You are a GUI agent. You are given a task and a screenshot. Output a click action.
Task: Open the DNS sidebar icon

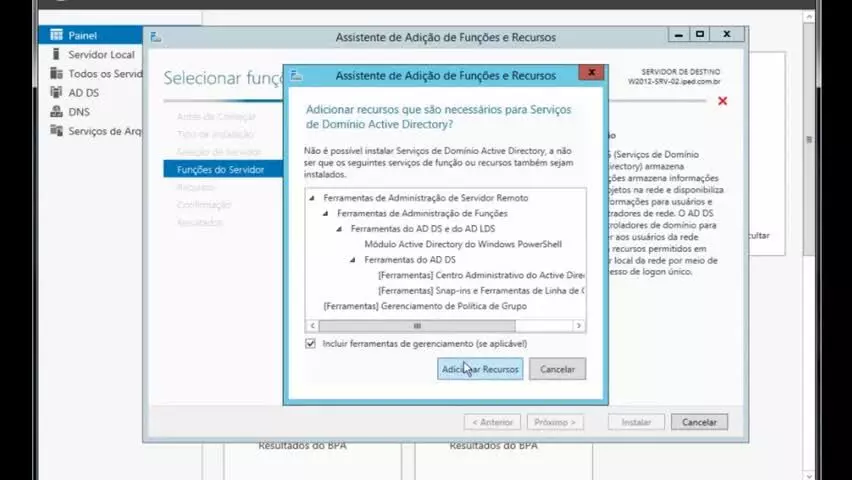(x=57, y=111)
